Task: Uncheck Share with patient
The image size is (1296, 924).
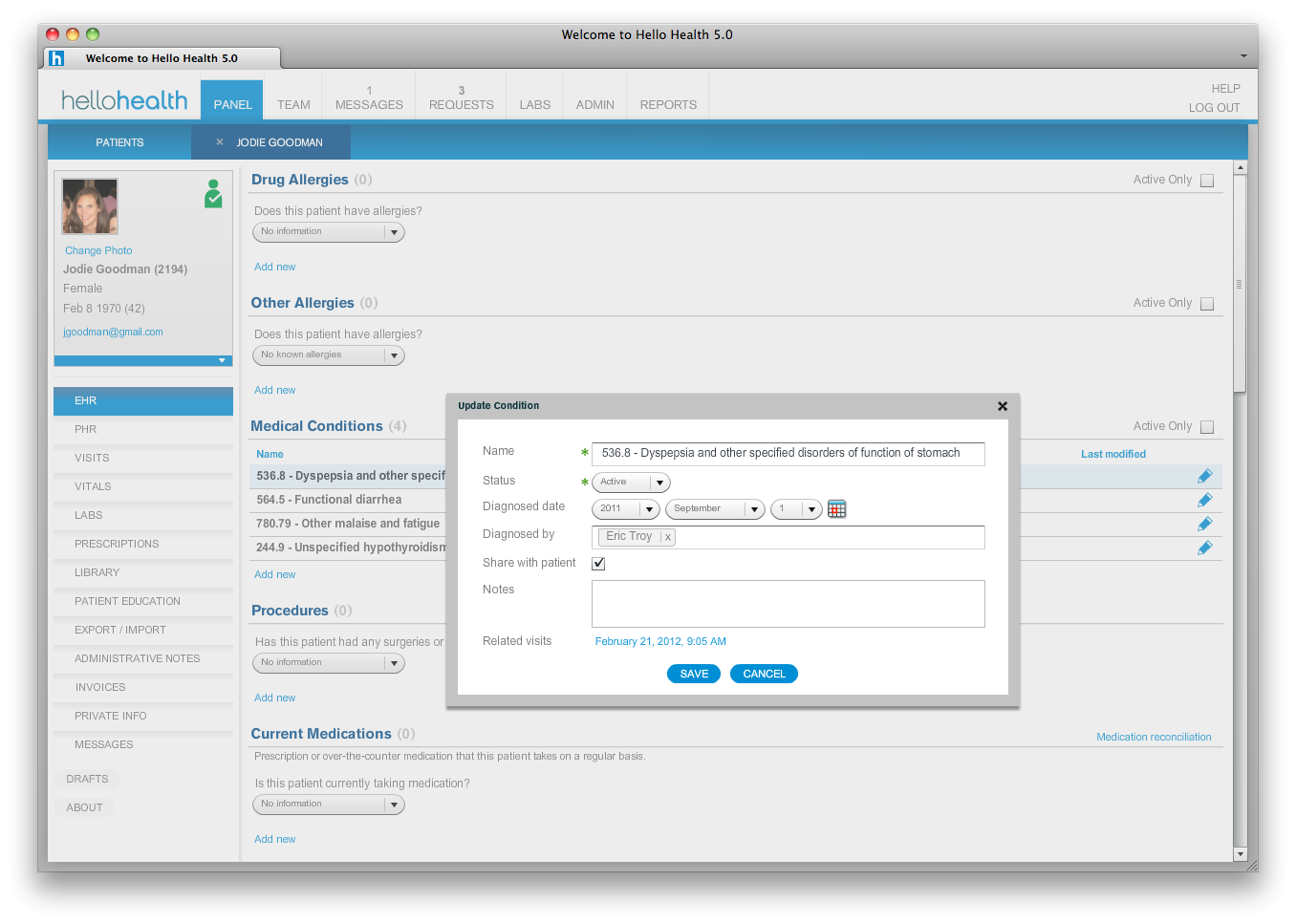Action: pos(598,564)
